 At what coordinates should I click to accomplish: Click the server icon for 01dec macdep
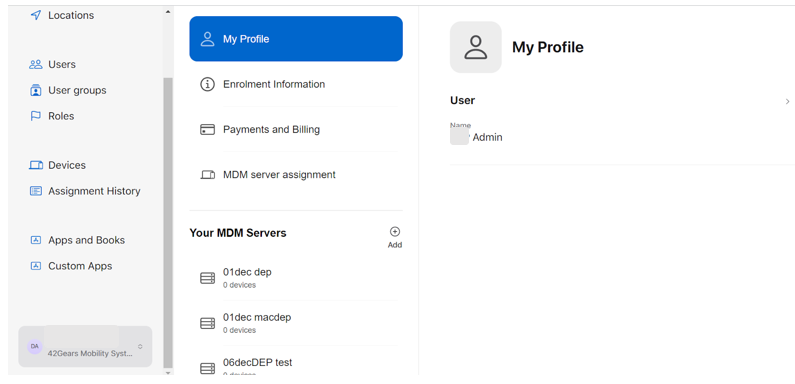(x=207, y=323)
